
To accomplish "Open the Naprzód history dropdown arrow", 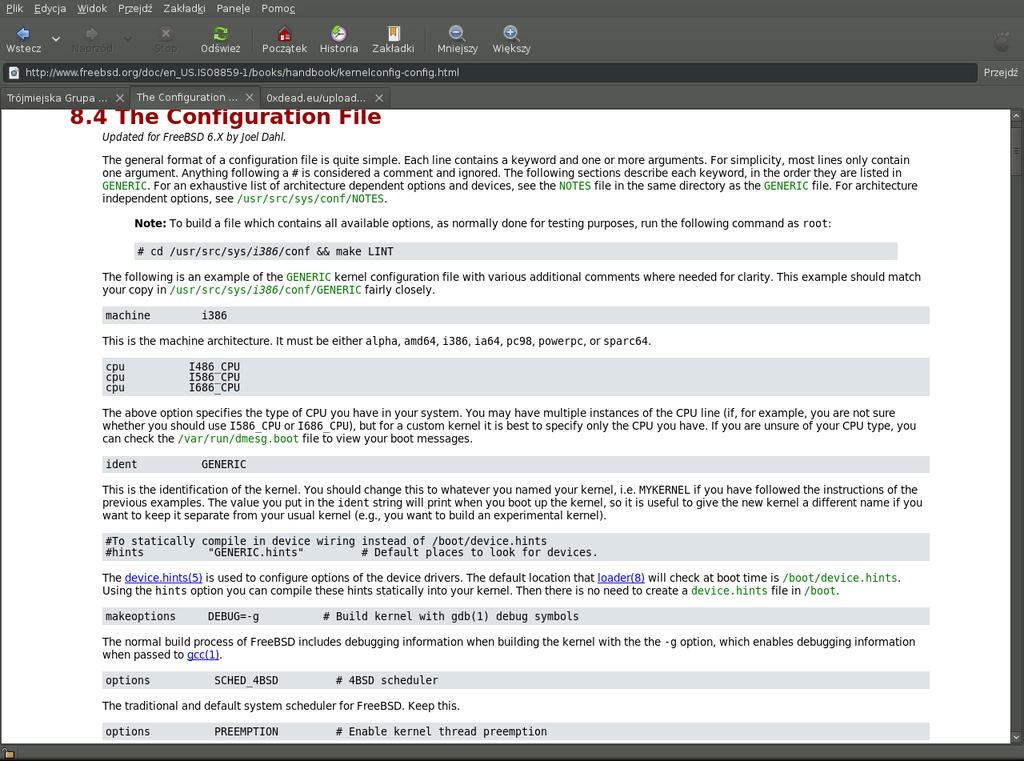I will (x=128, y=39).
